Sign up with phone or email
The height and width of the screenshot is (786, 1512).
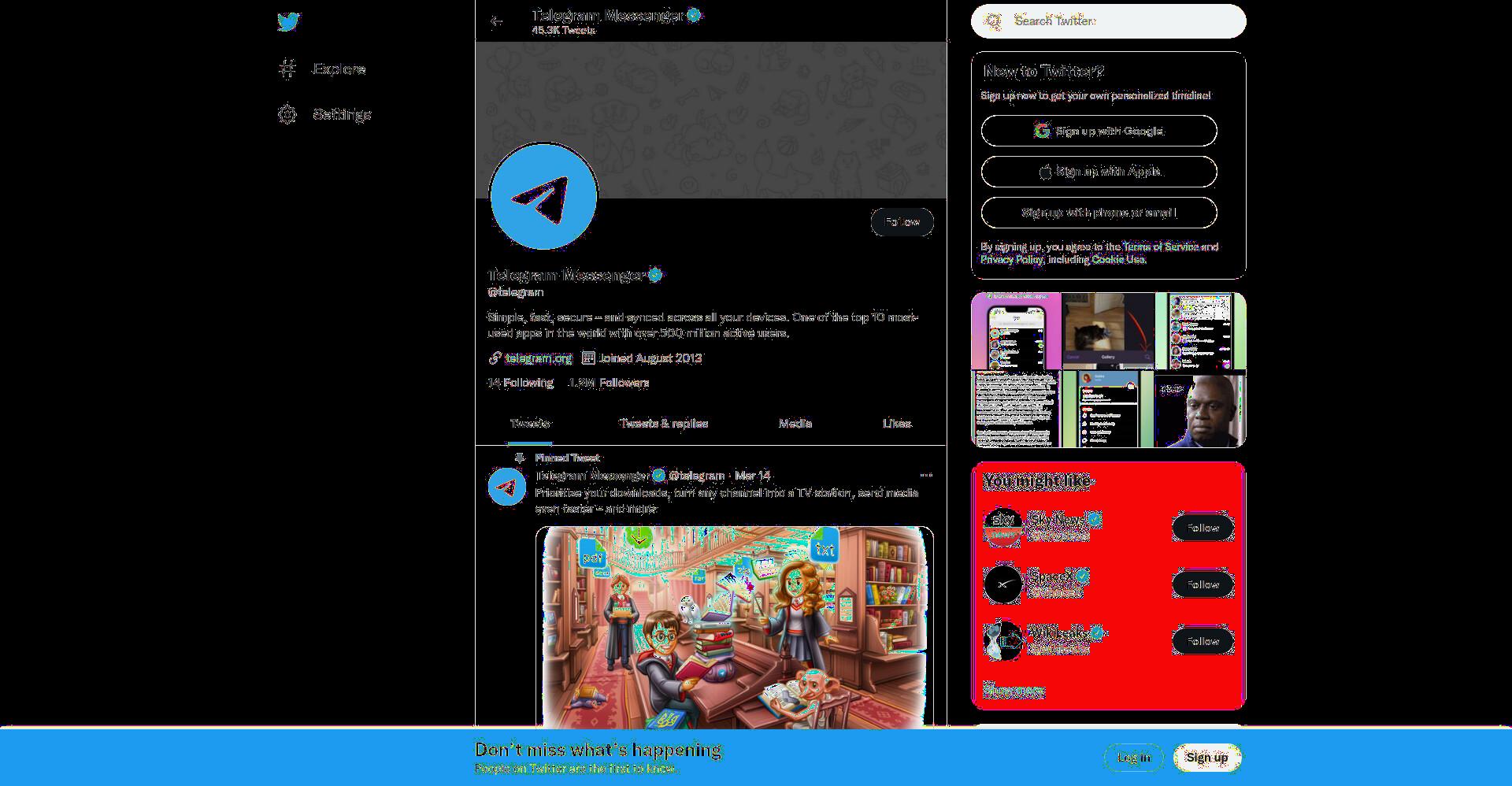[x=1099, y=213]
